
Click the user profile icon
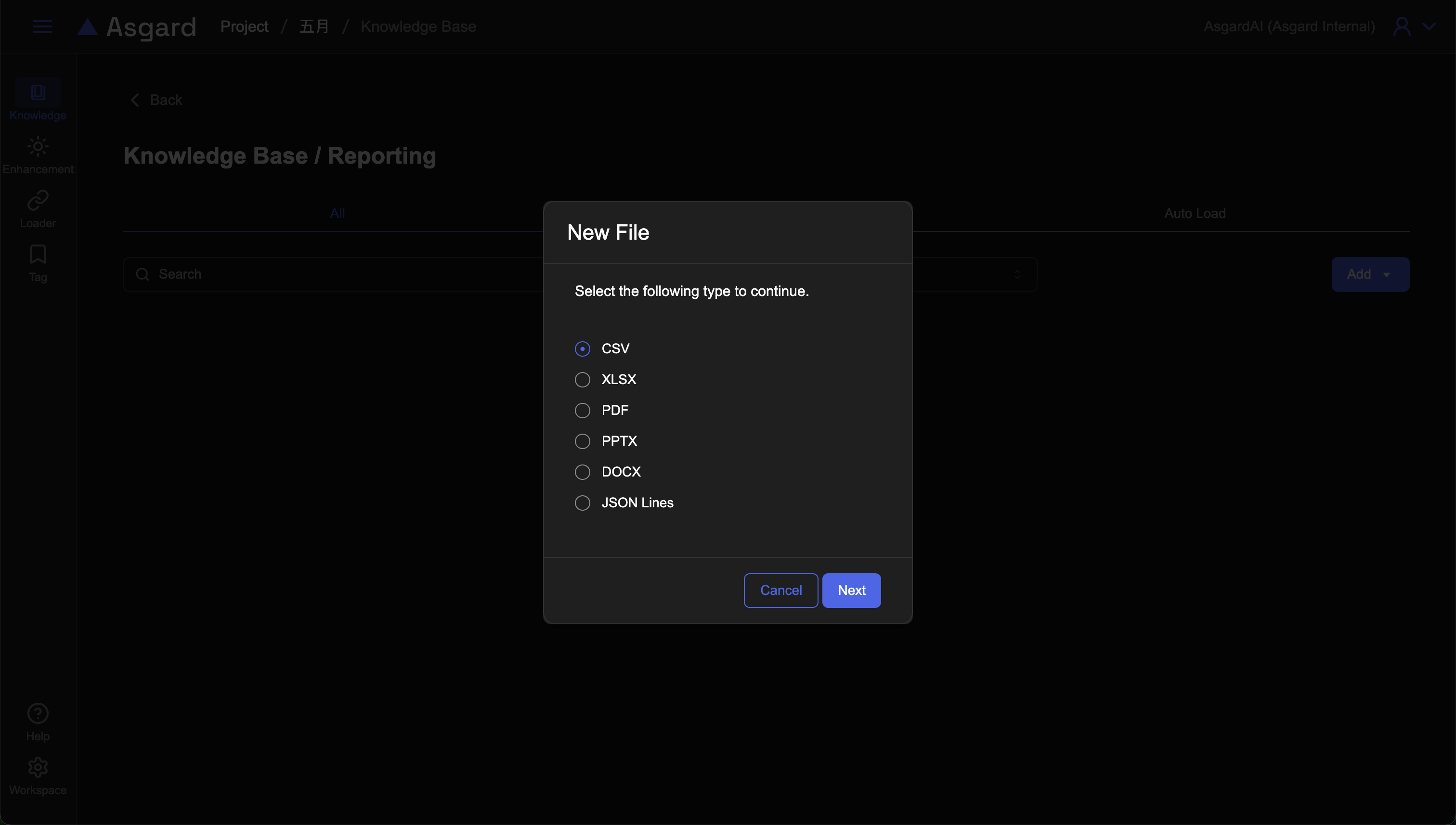1402,26
